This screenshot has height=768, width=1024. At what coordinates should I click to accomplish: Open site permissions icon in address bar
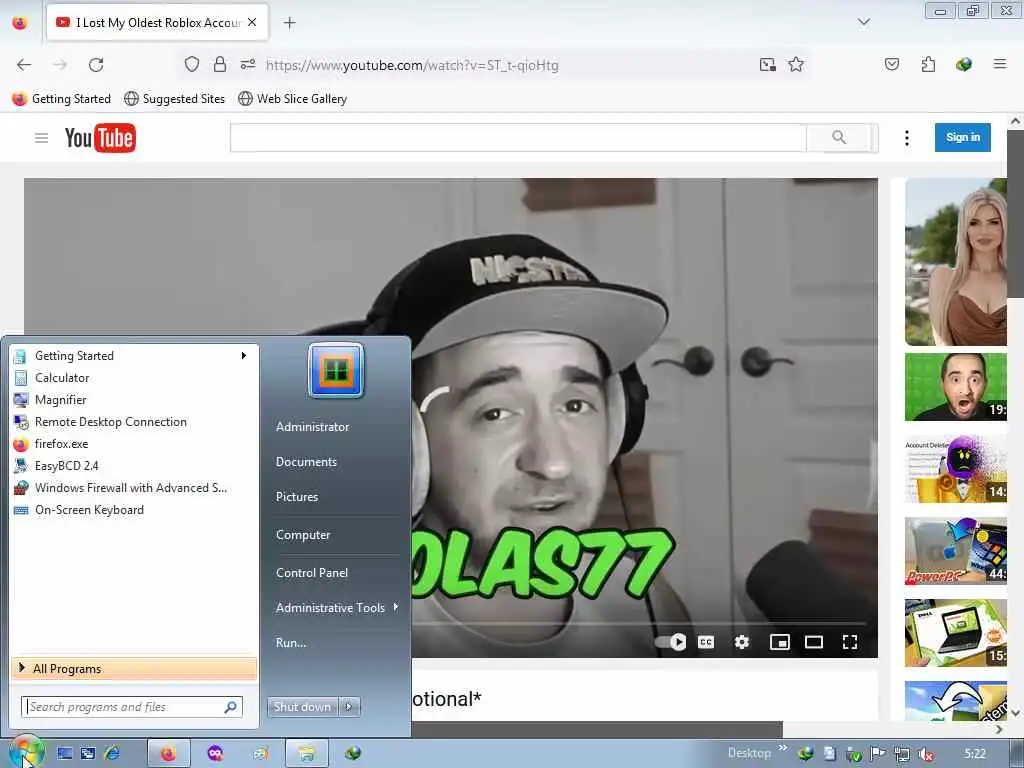click(x=248, y=64)
